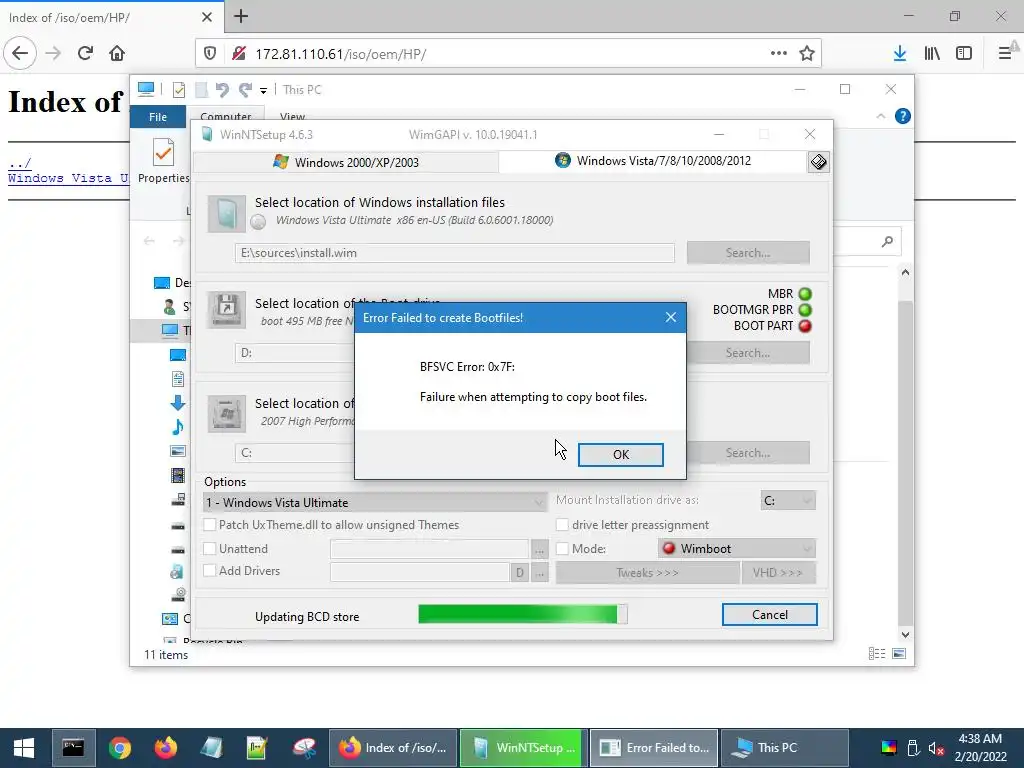
Task: Click OK in the BFSVC error dialog
Action: pyautogui.click(x=620, y=455)
